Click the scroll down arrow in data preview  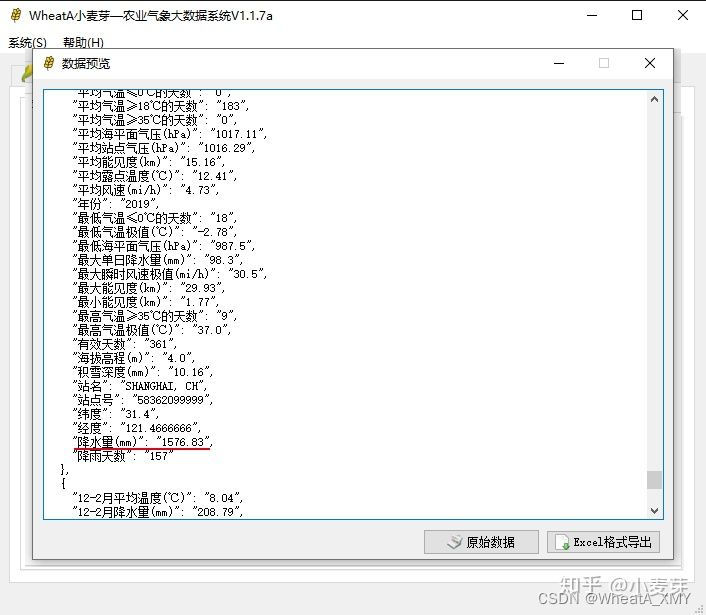pos(654,511)
